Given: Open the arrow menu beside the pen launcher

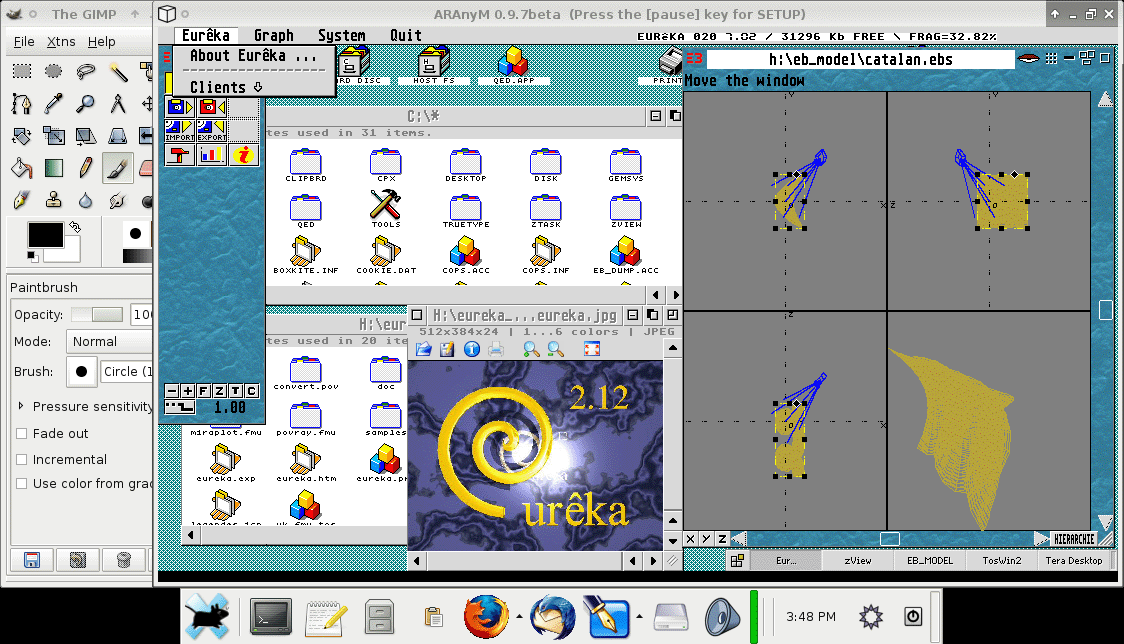Looking at the screenshot, I should tap(639, 616).
